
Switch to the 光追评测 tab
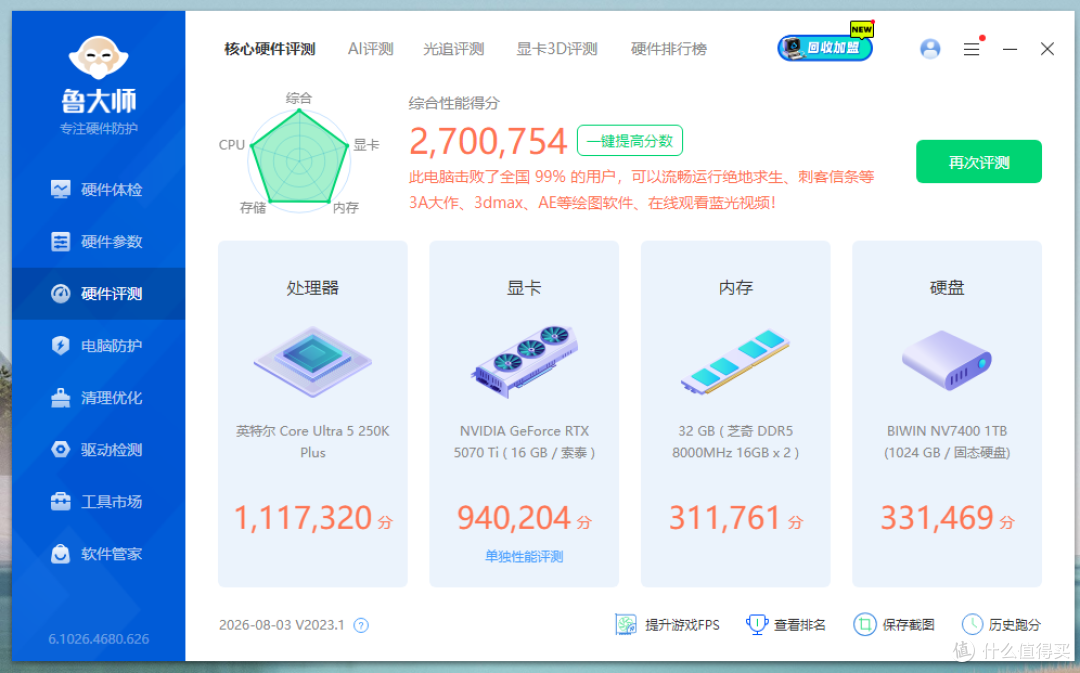click(x=453, y=49)
